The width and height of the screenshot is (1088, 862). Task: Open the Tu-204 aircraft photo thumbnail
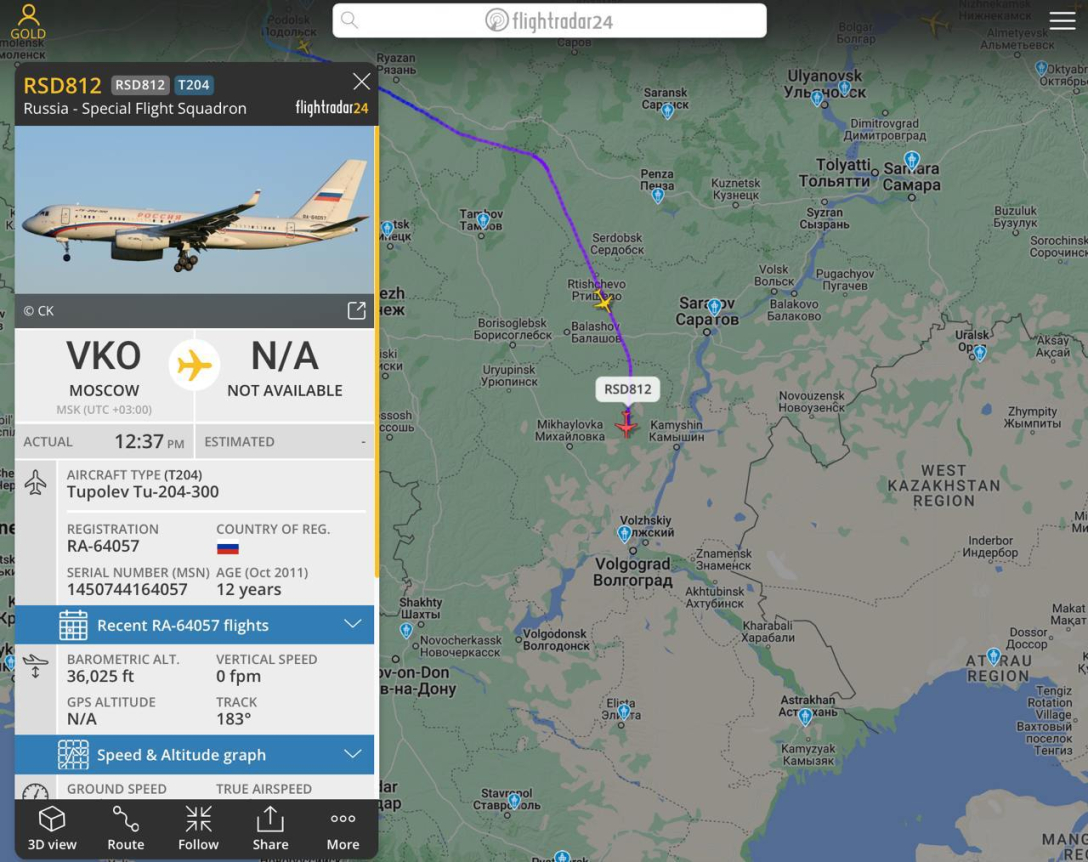coord(194,210)
